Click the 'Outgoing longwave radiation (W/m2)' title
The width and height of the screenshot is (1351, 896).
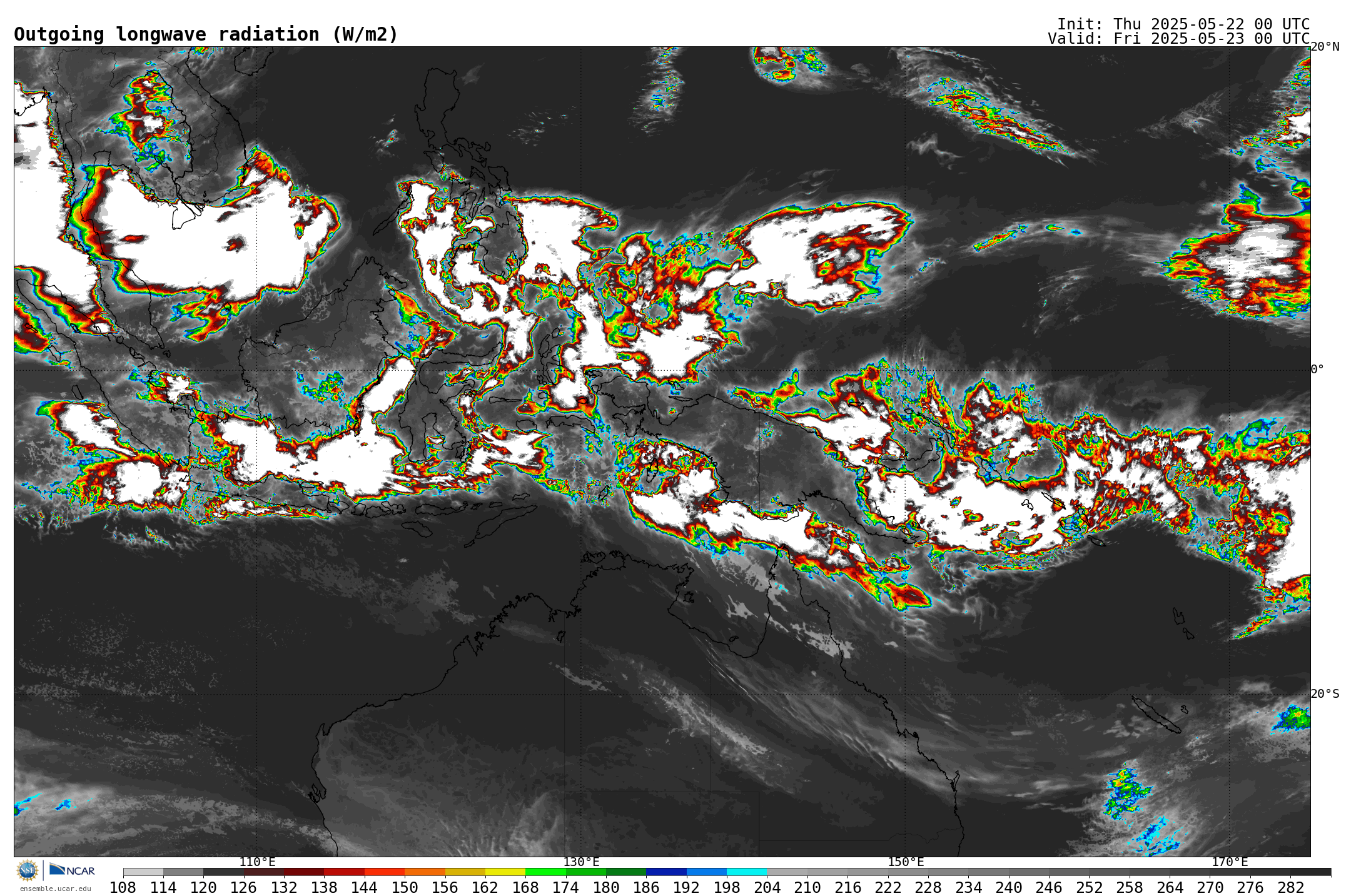(x=206, y=34)
